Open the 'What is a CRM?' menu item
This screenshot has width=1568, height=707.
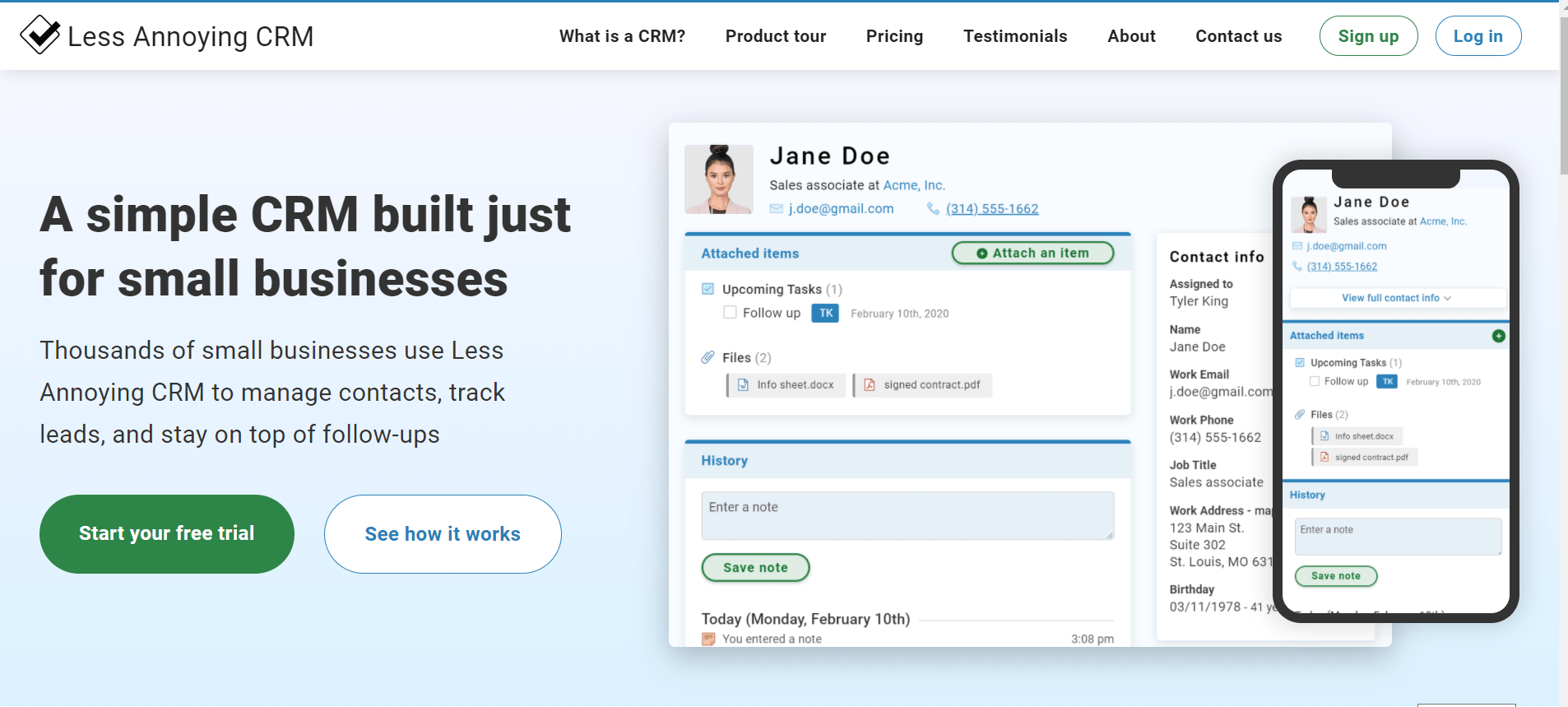[622, 36]
